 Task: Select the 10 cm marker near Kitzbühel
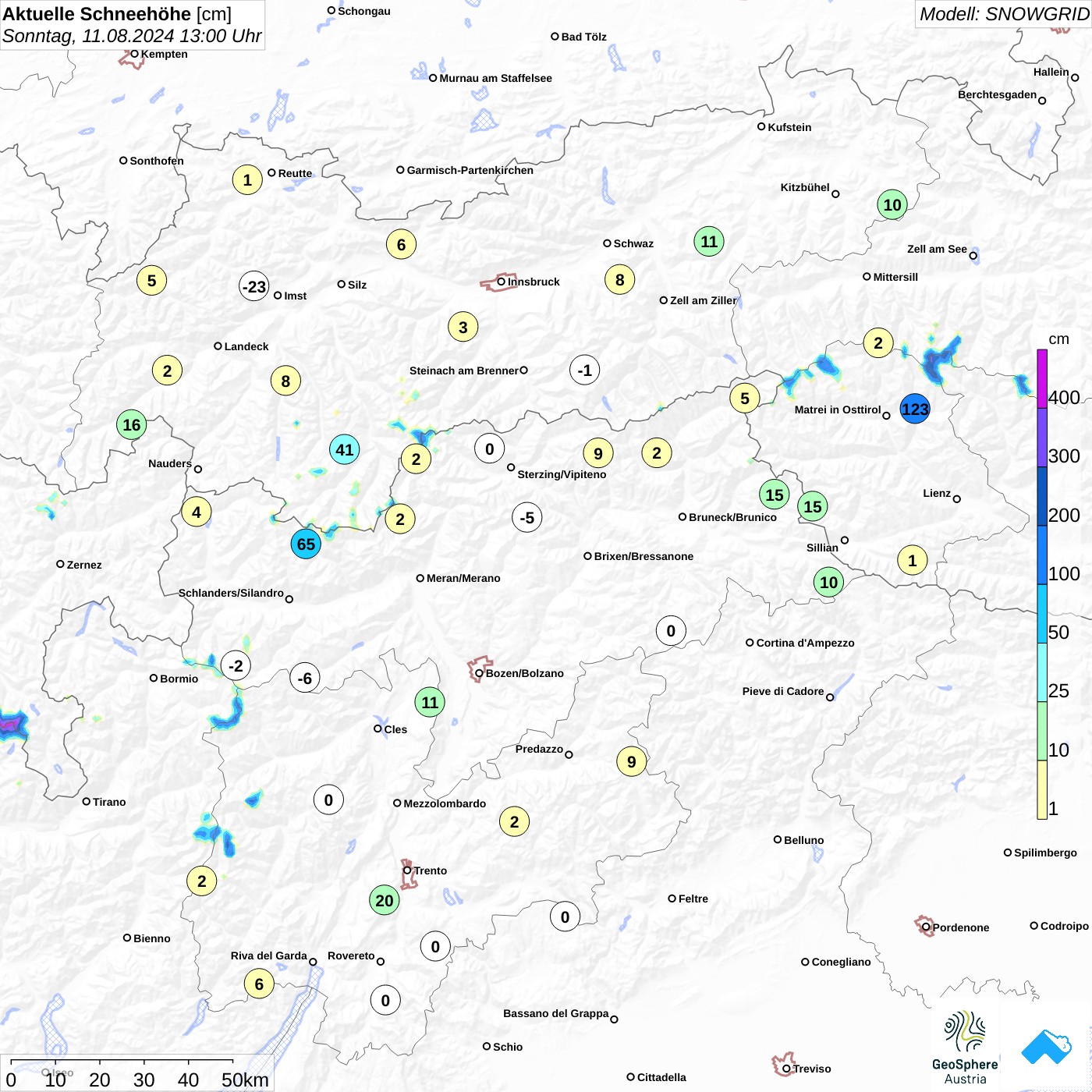(x=892, y=204)
